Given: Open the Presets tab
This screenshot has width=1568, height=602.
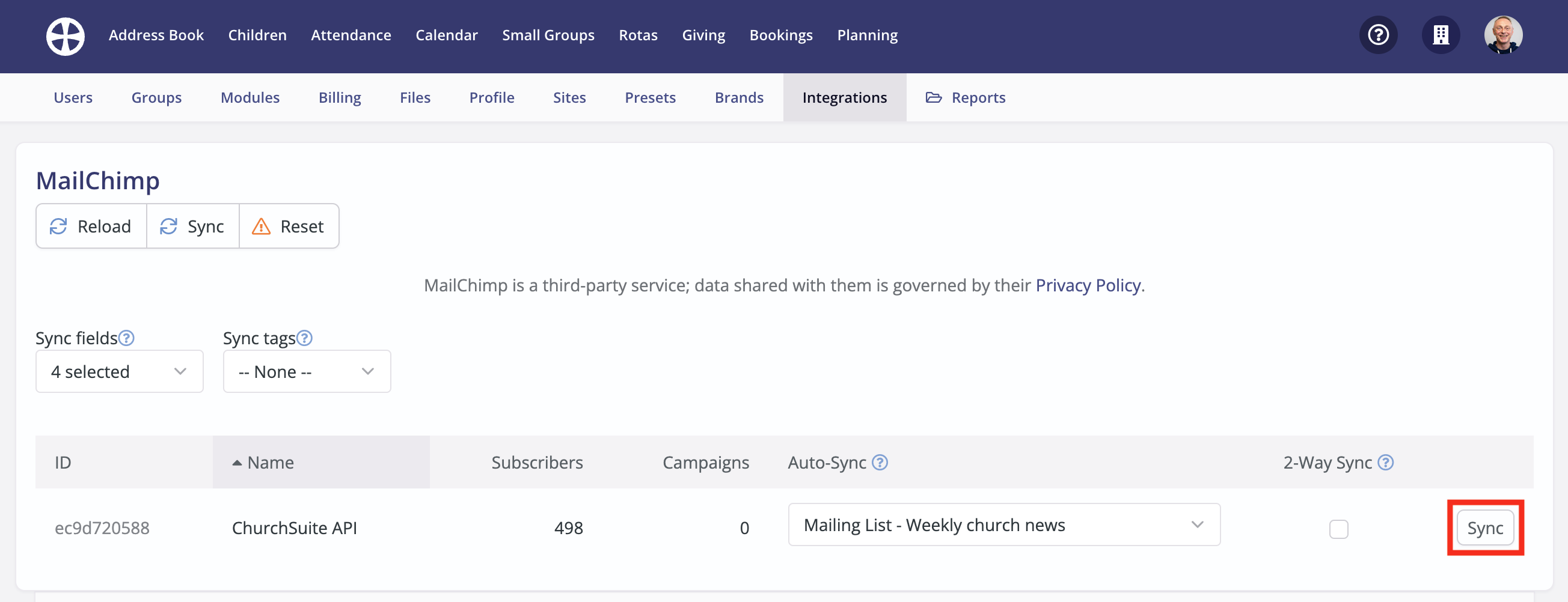Looking at the screenshot, I should [x=650, y=97].
